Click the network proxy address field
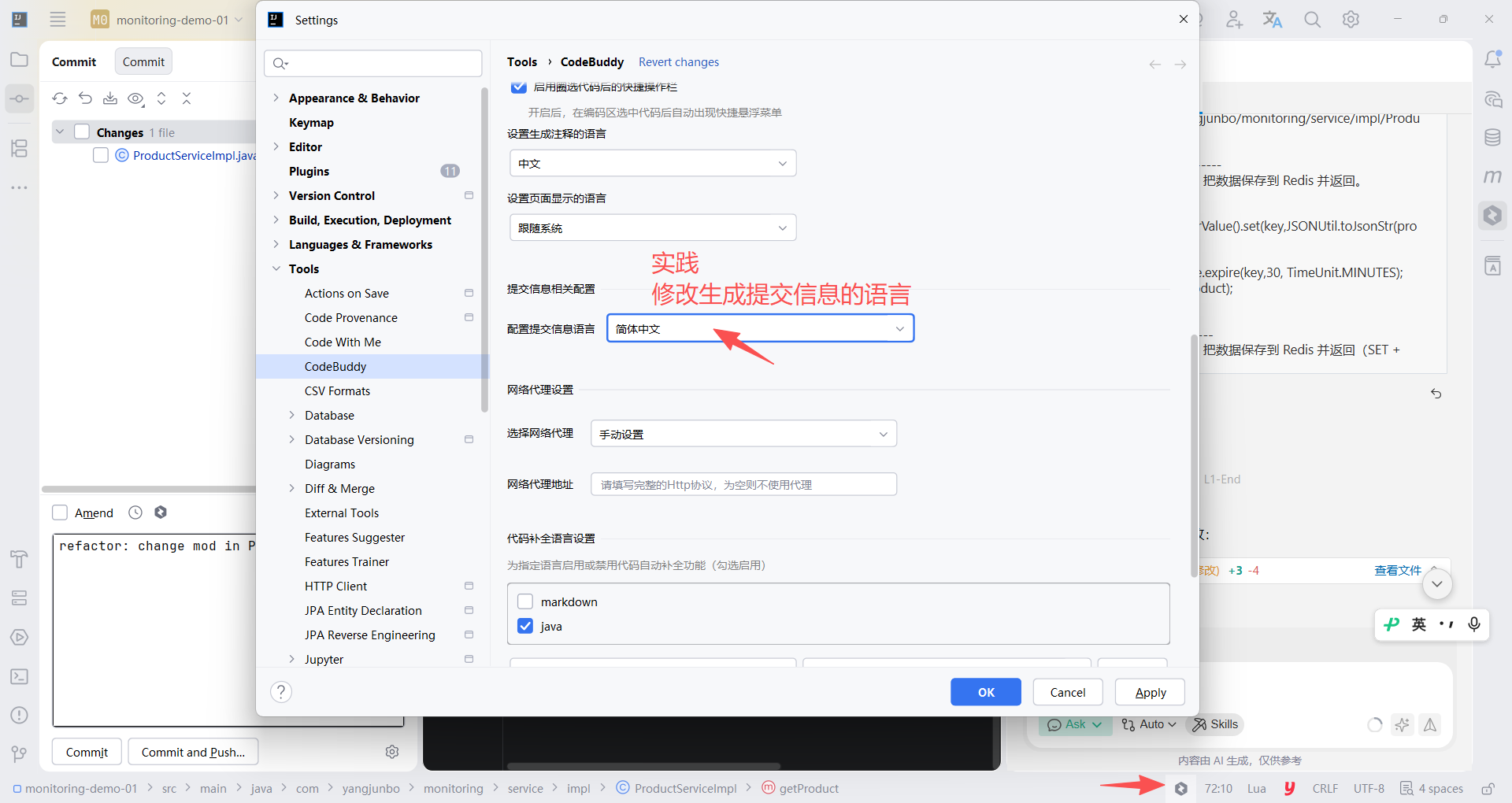The image size is (1512, 803). click(743, 484)
